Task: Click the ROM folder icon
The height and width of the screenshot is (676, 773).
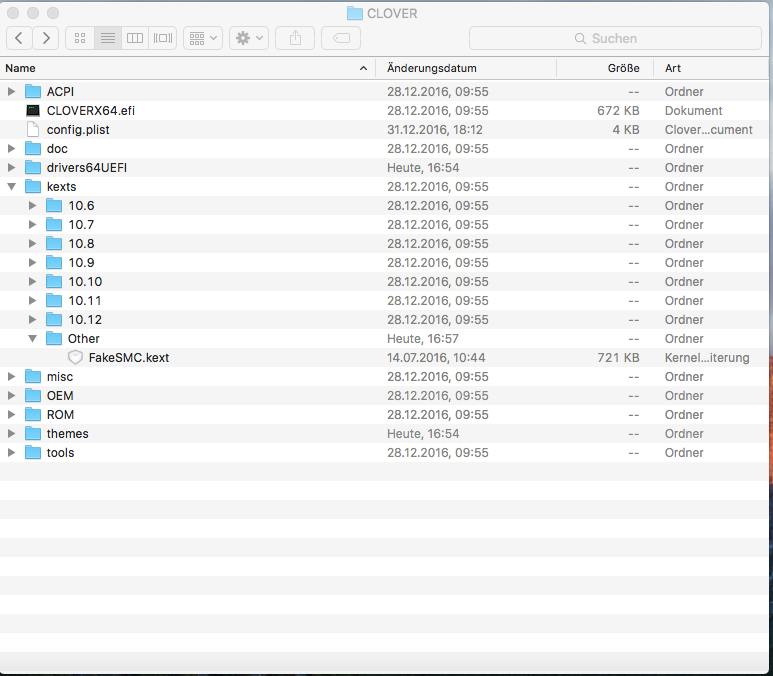Action: [33, 414]
